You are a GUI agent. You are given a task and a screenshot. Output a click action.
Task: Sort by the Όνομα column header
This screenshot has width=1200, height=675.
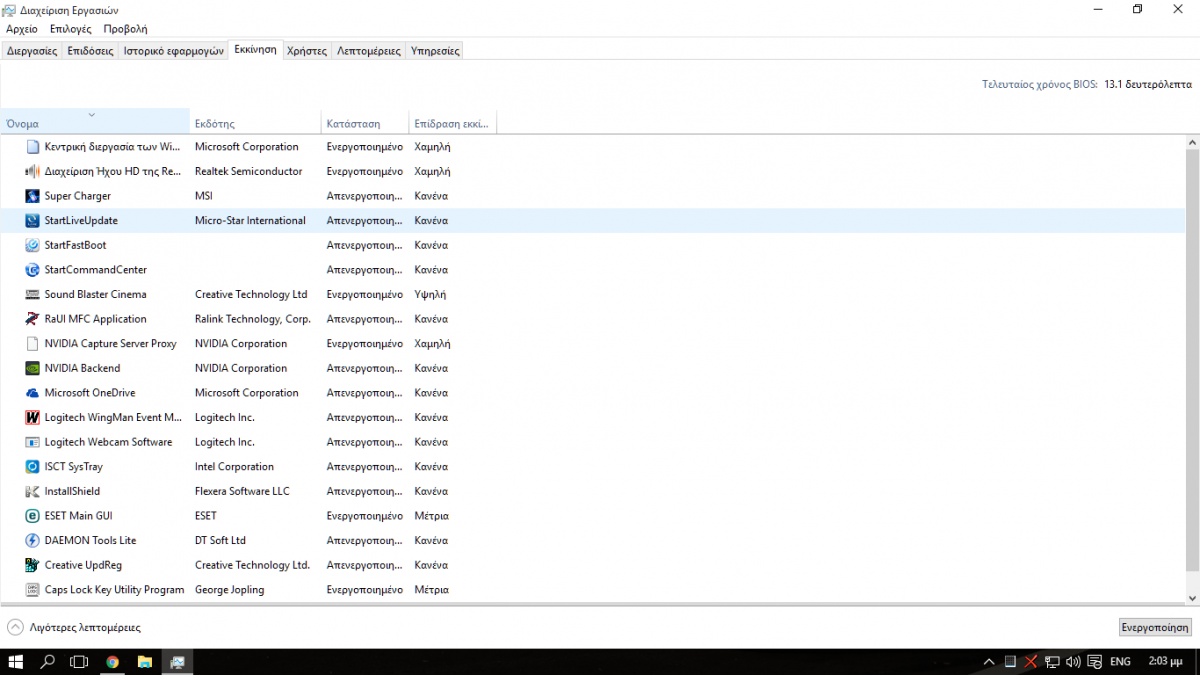pos(95,124)
